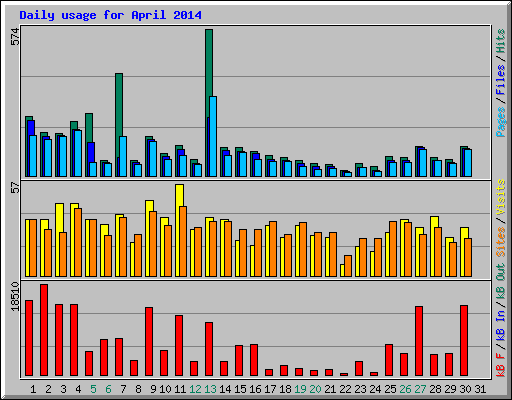Click the orange sites bar for day 22
This screenshot has width=512, height=400.
click(x=348, y=266)
